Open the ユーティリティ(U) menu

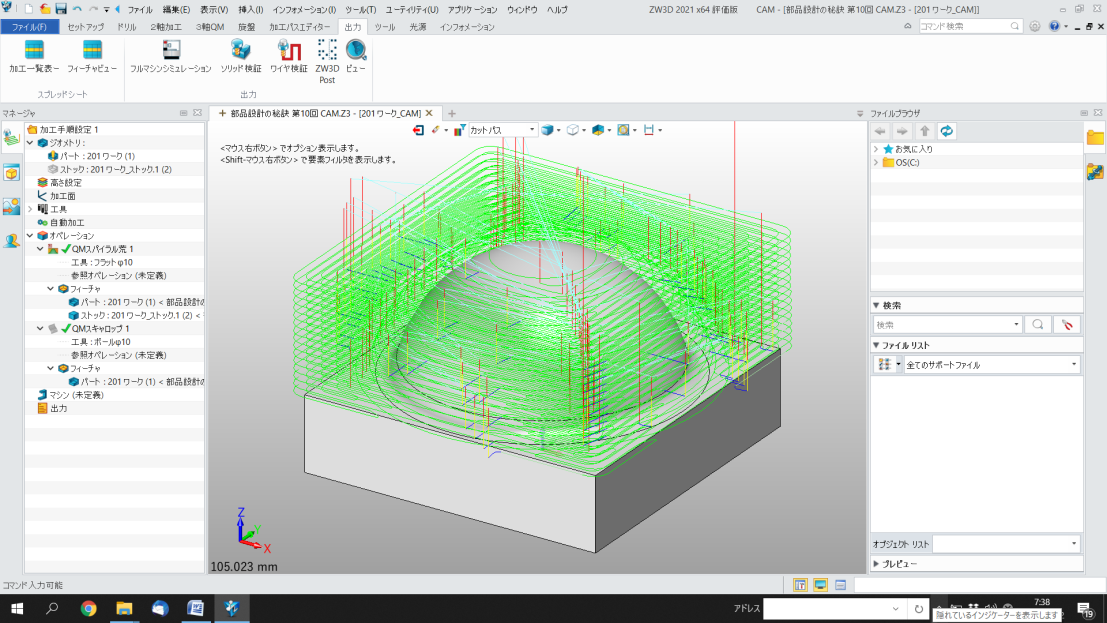tap(412, 10)
